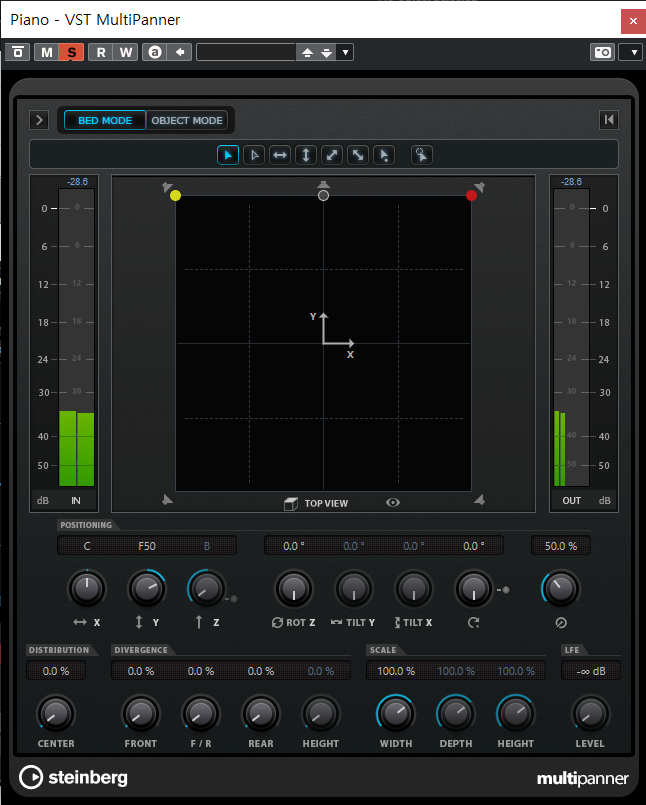This screenshot has width=646, height=805.
Task: Click the yellow left speaker handle
Action: tap(175, 195)
